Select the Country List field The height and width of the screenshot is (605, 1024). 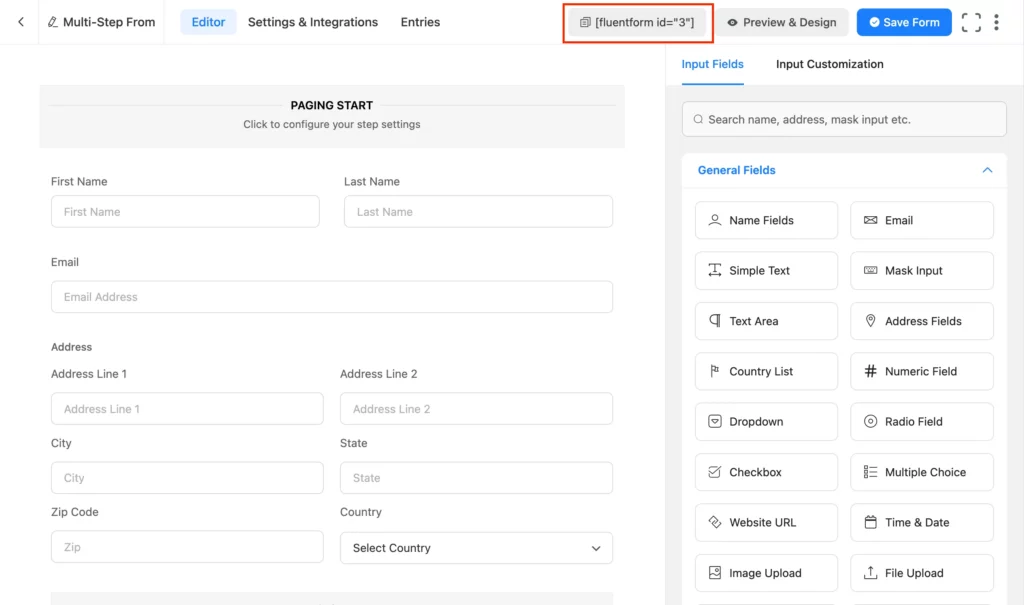pyautogui.click(x=766, y=371)
